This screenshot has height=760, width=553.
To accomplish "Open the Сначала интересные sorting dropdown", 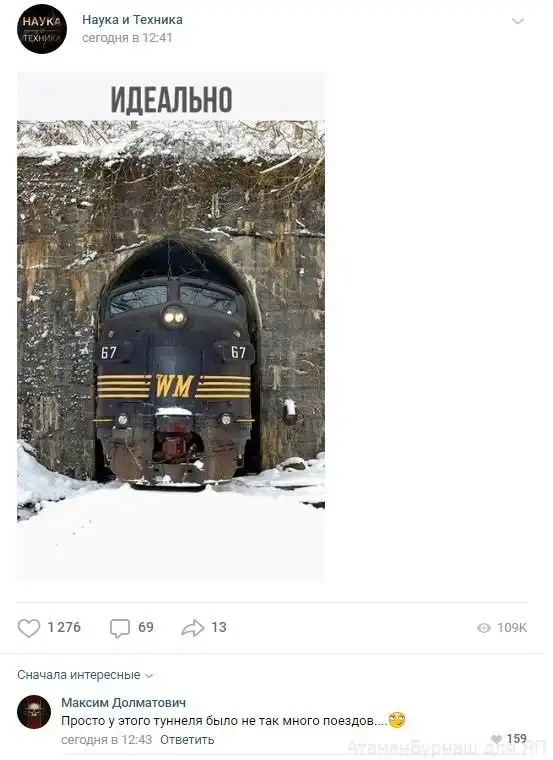I will 85,675.
